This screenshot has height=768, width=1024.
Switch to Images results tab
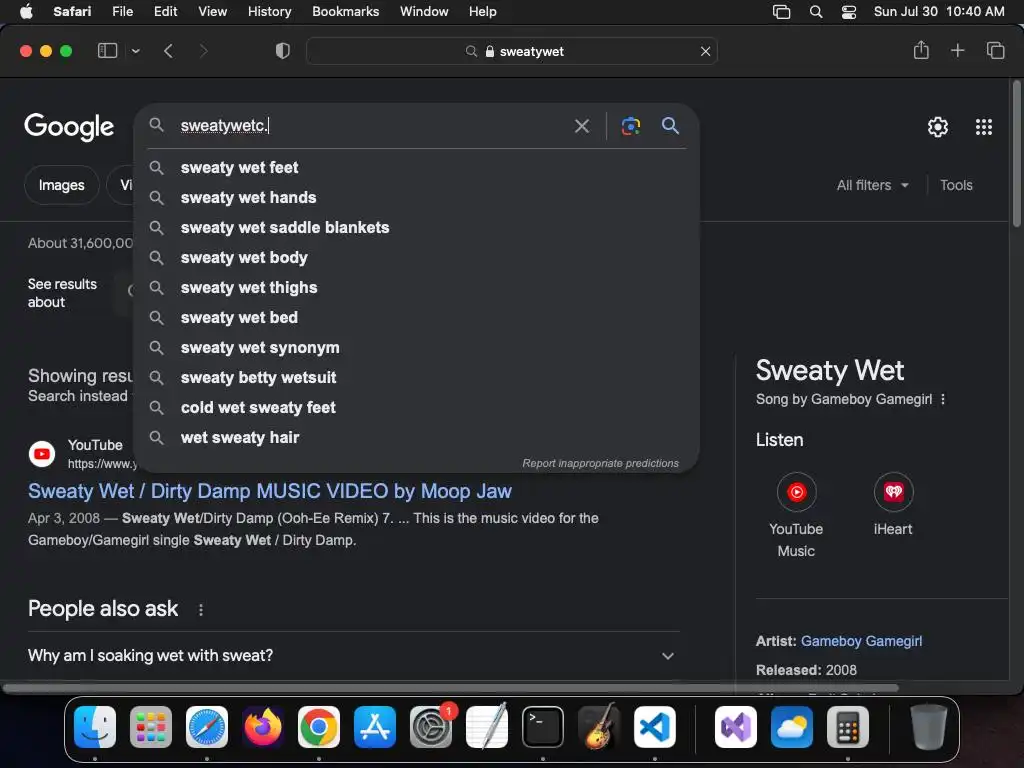tap(61, 185)
